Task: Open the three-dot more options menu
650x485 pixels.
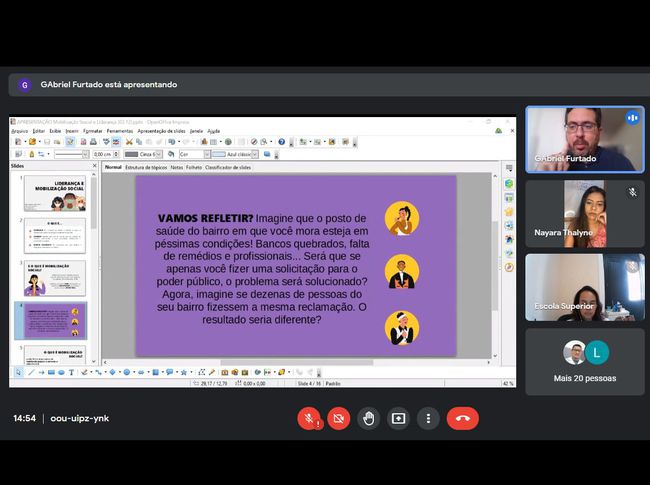Action: click(428, 418)
